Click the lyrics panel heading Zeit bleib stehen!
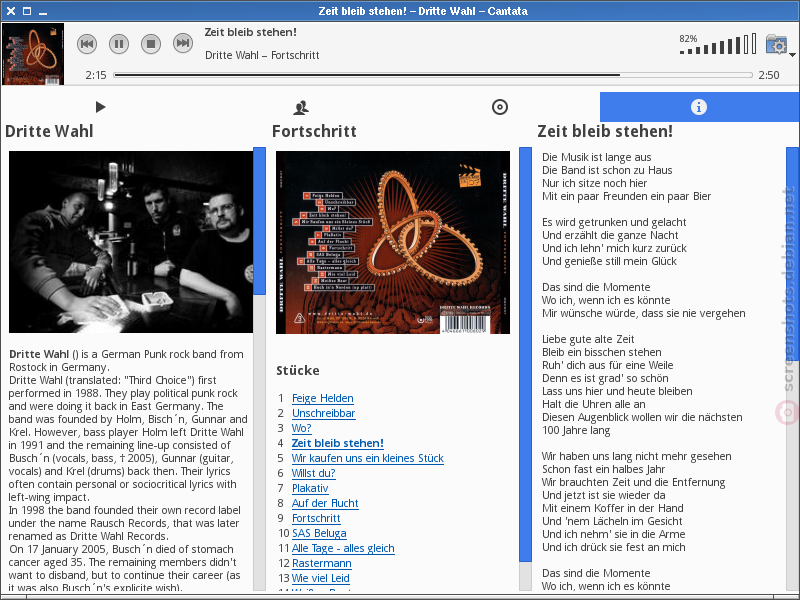Screen dimensions: 800x600 [x=605, y=131]
